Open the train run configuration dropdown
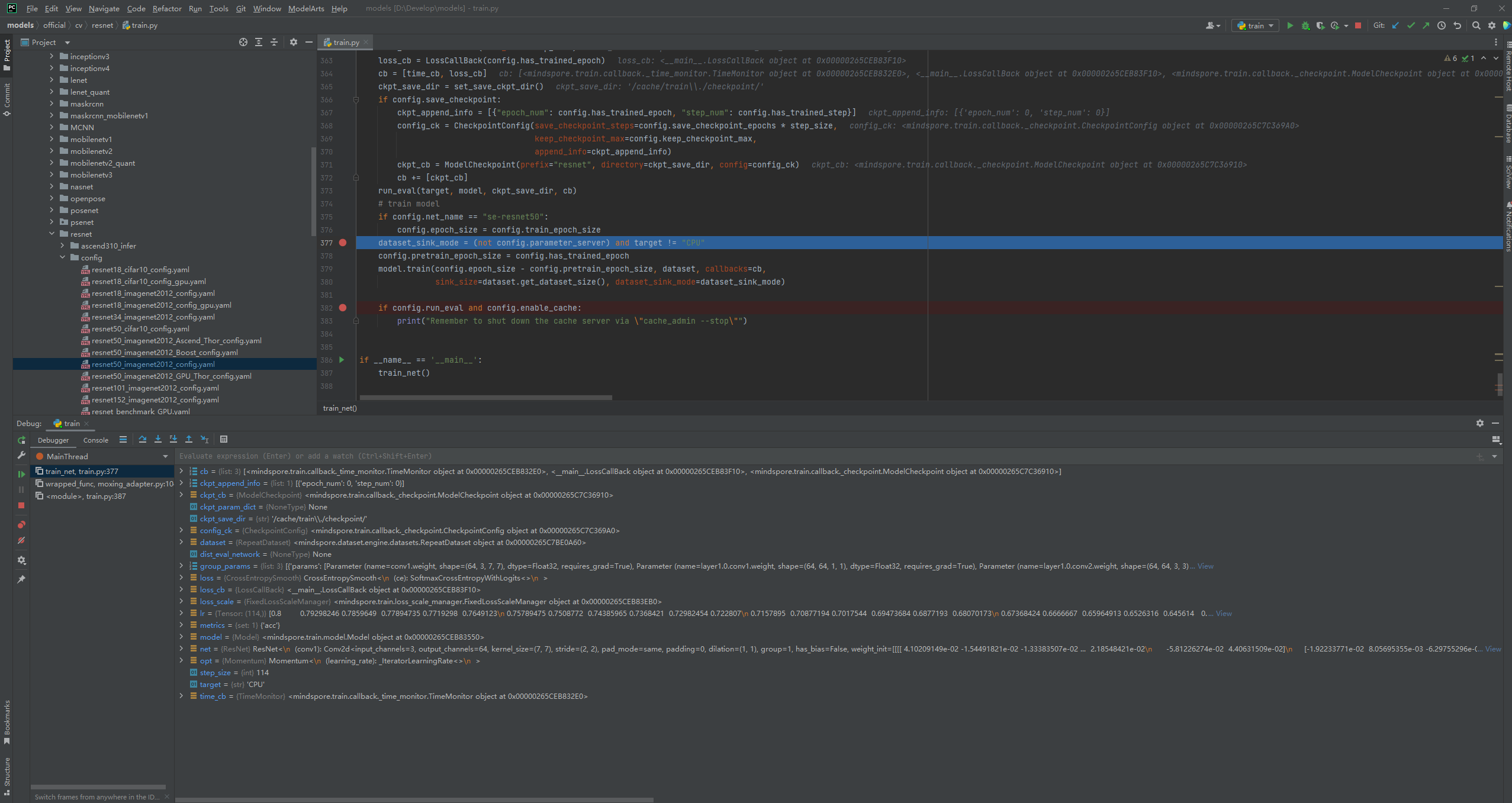Viewport: 1512px width, 803px height. (1255, 25)
